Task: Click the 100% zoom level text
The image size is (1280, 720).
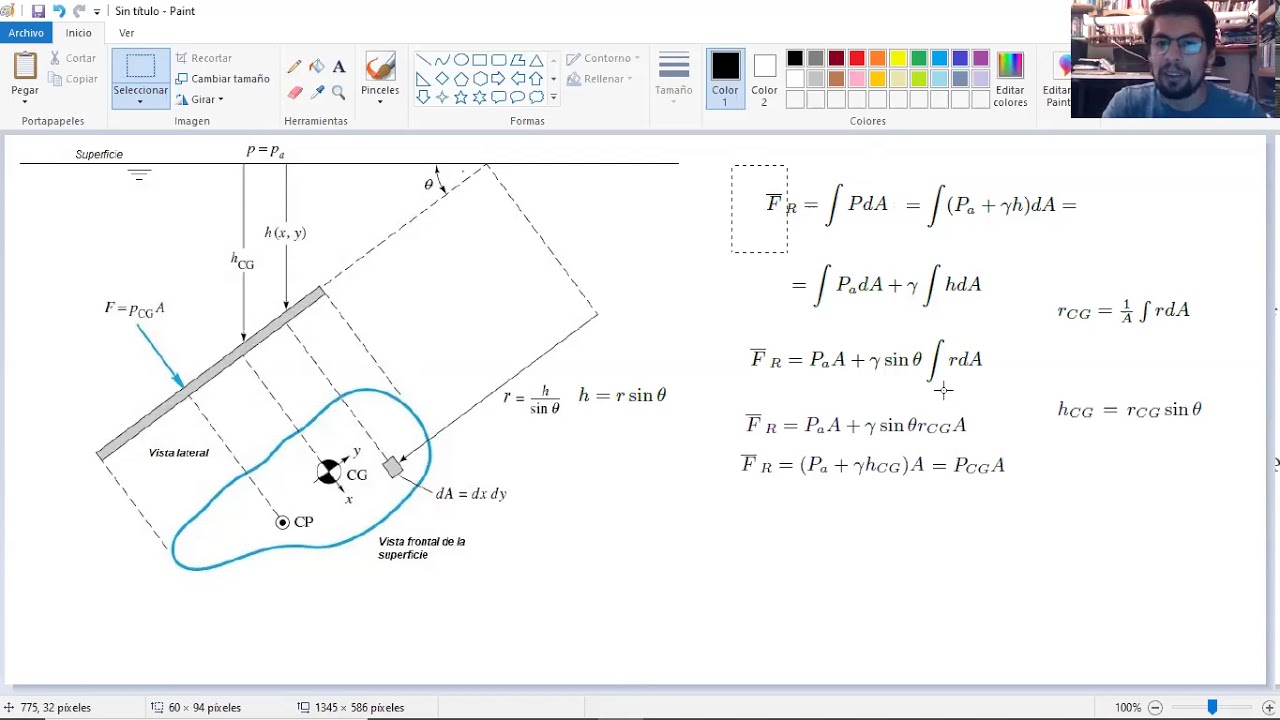Action: coord(1128,707)
